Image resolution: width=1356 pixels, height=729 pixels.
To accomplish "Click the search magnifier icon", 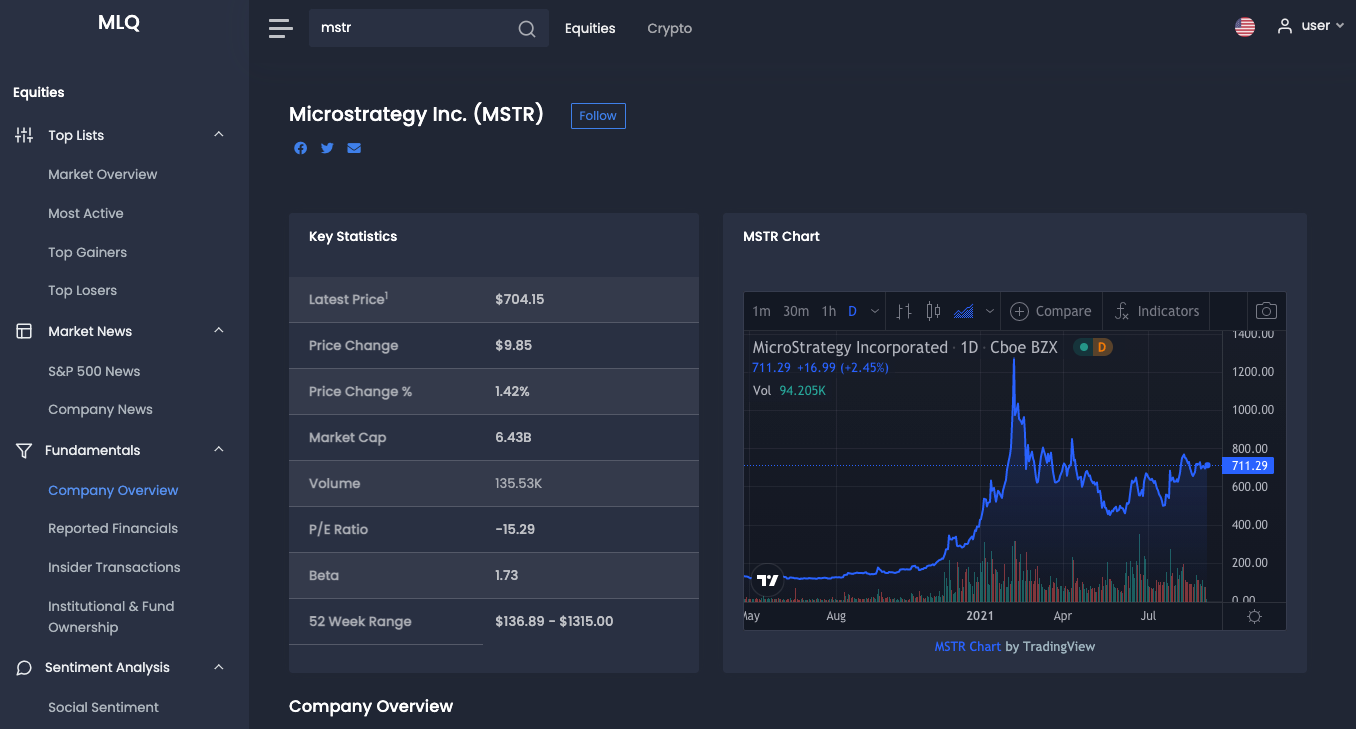I will (527, 29).
